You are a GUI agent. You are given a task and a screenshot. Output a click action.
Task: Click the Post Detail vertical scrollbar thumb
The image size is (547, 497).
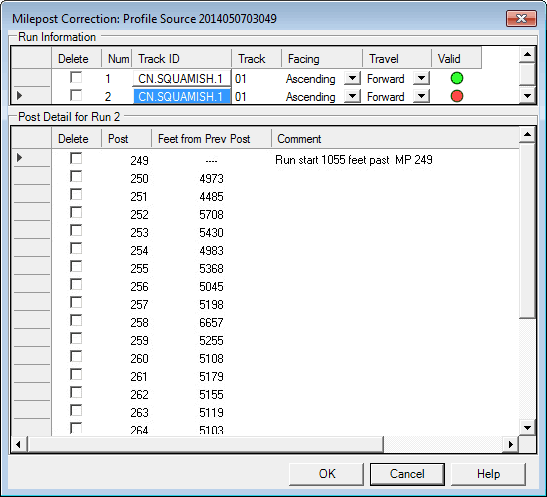pos(527,230)
